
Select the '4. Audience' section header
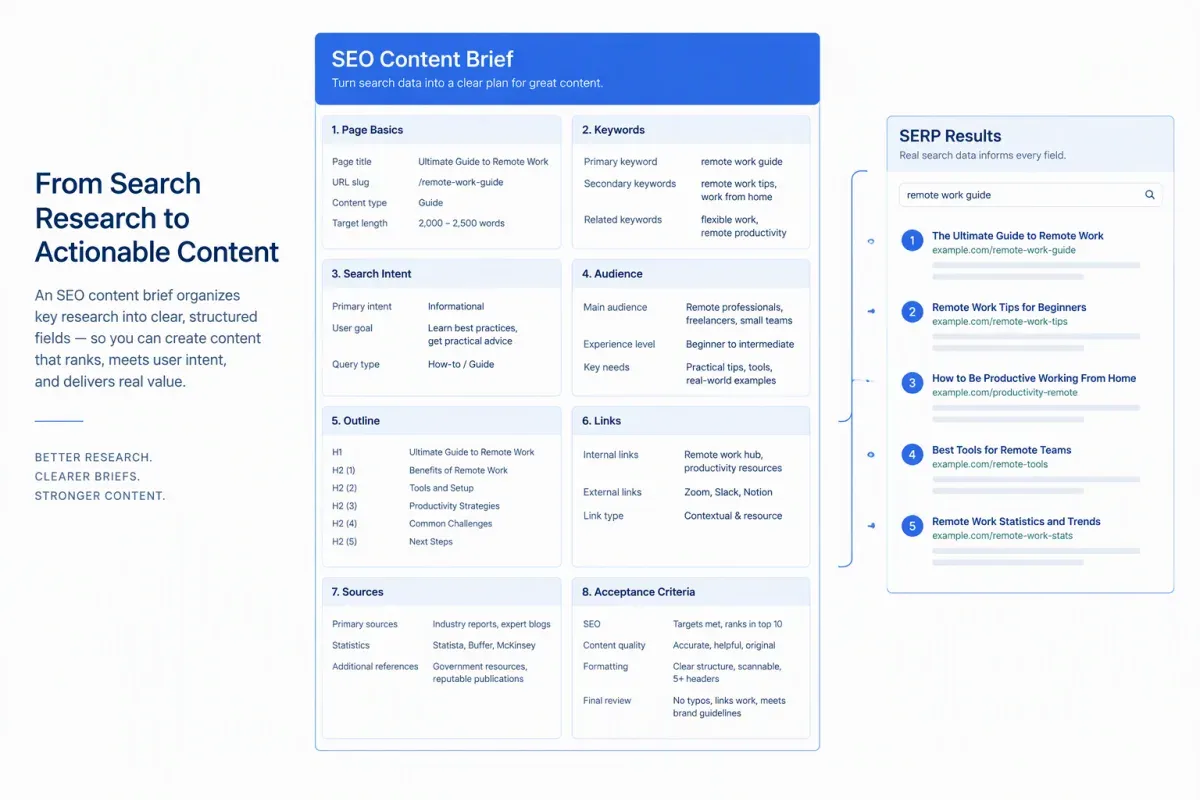coord(691,274)
